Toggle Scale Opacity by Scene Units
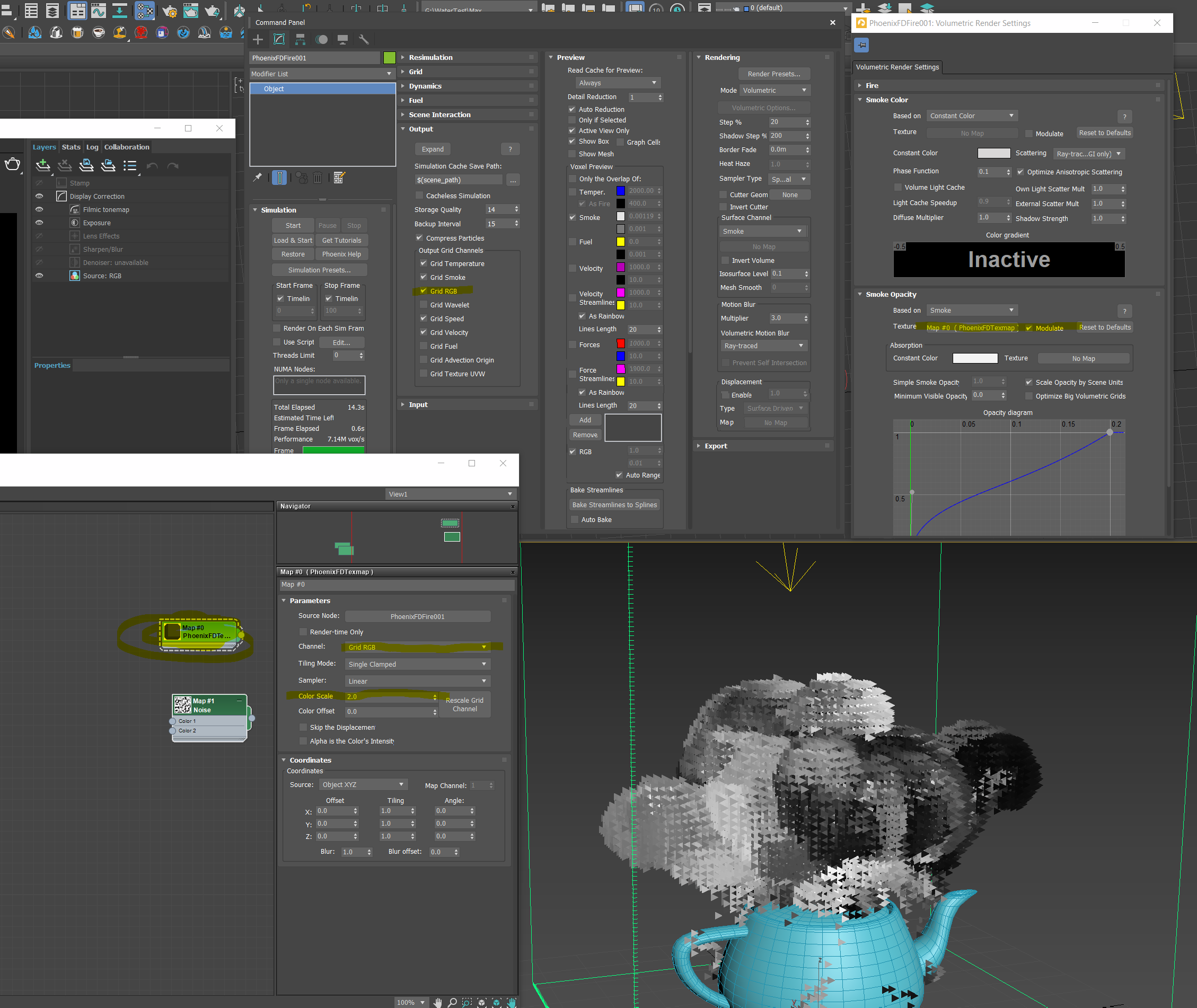Screen dimensions: 1197x1008 click(x=1029, y=382)
